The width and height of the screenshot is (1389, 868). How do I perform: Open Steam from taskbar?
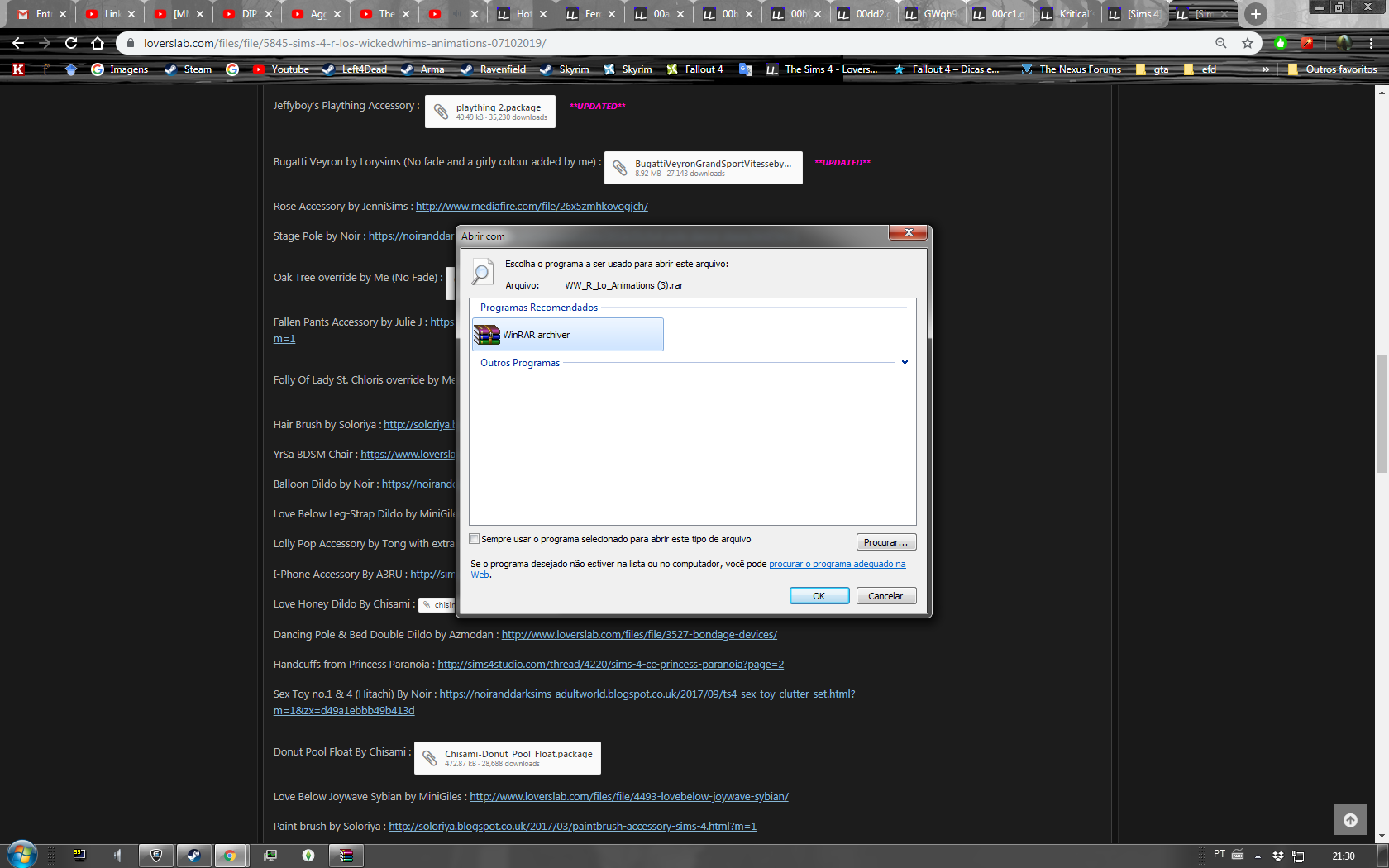pos(193,856)
